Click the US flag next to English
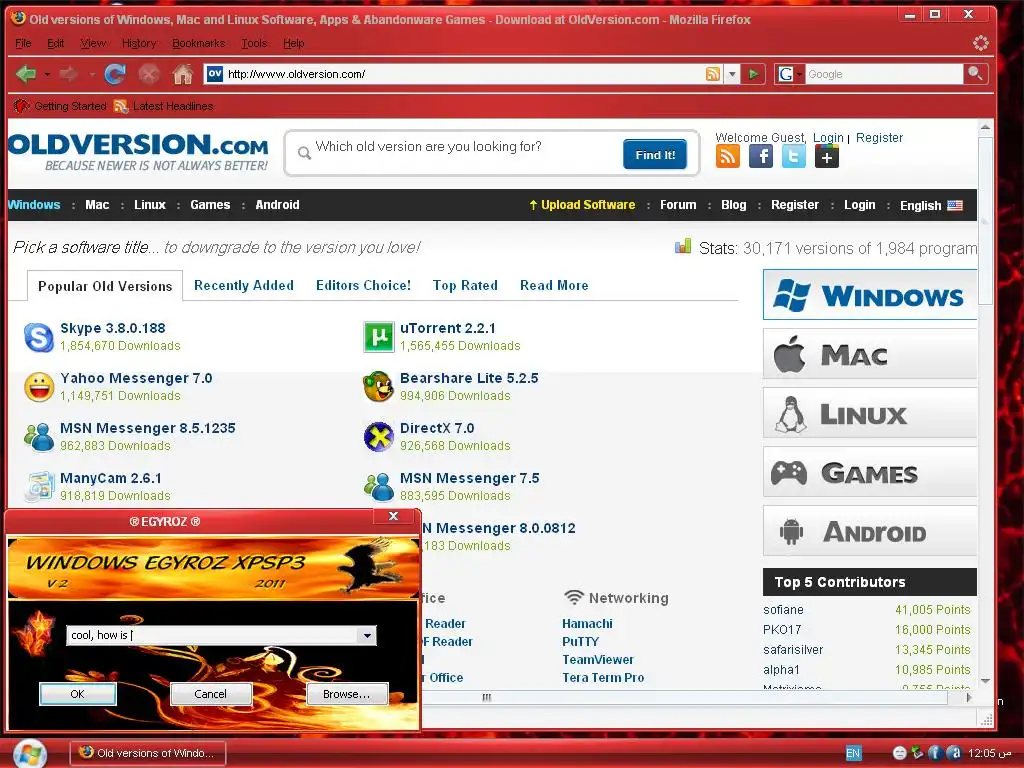1024x768 pixels. pos(955,205)
